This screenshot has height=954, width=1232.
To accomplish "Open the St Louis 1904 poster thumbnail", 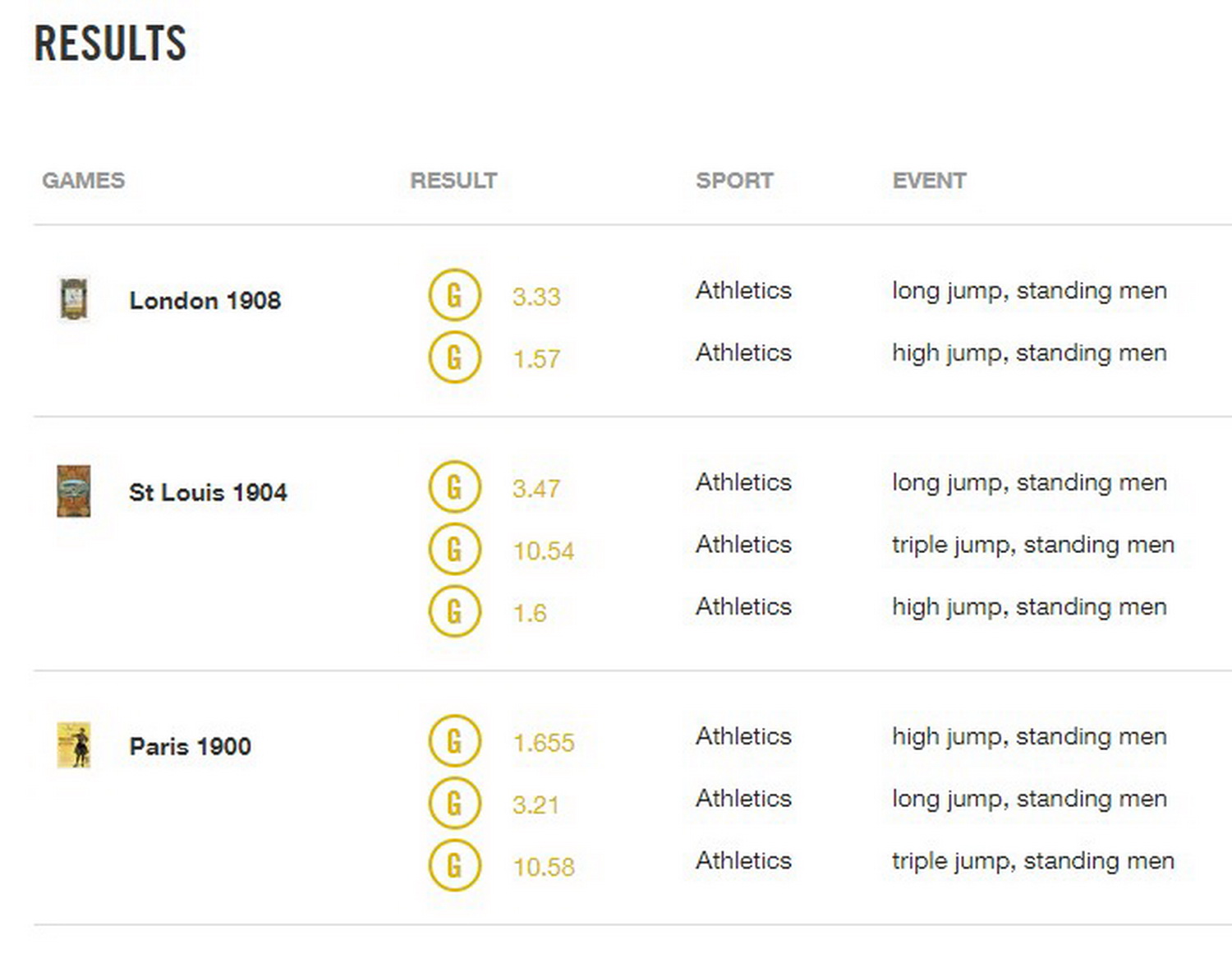I will coord(74,491).
